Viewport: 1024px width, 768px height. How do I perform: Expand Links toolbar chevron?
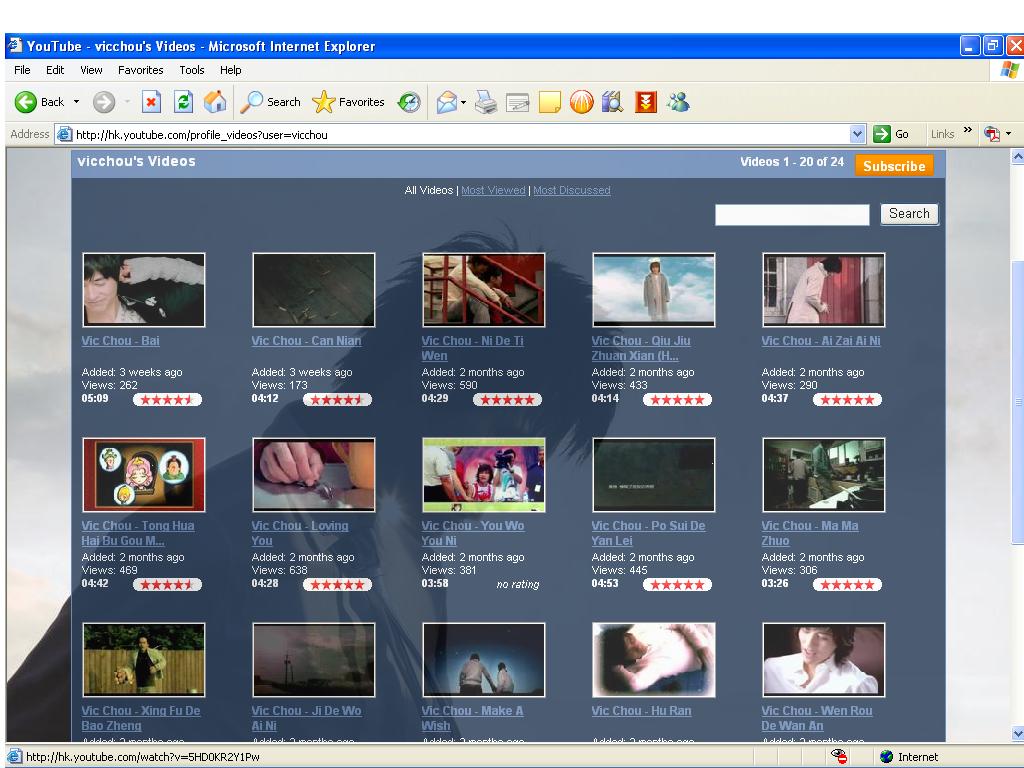968,130
